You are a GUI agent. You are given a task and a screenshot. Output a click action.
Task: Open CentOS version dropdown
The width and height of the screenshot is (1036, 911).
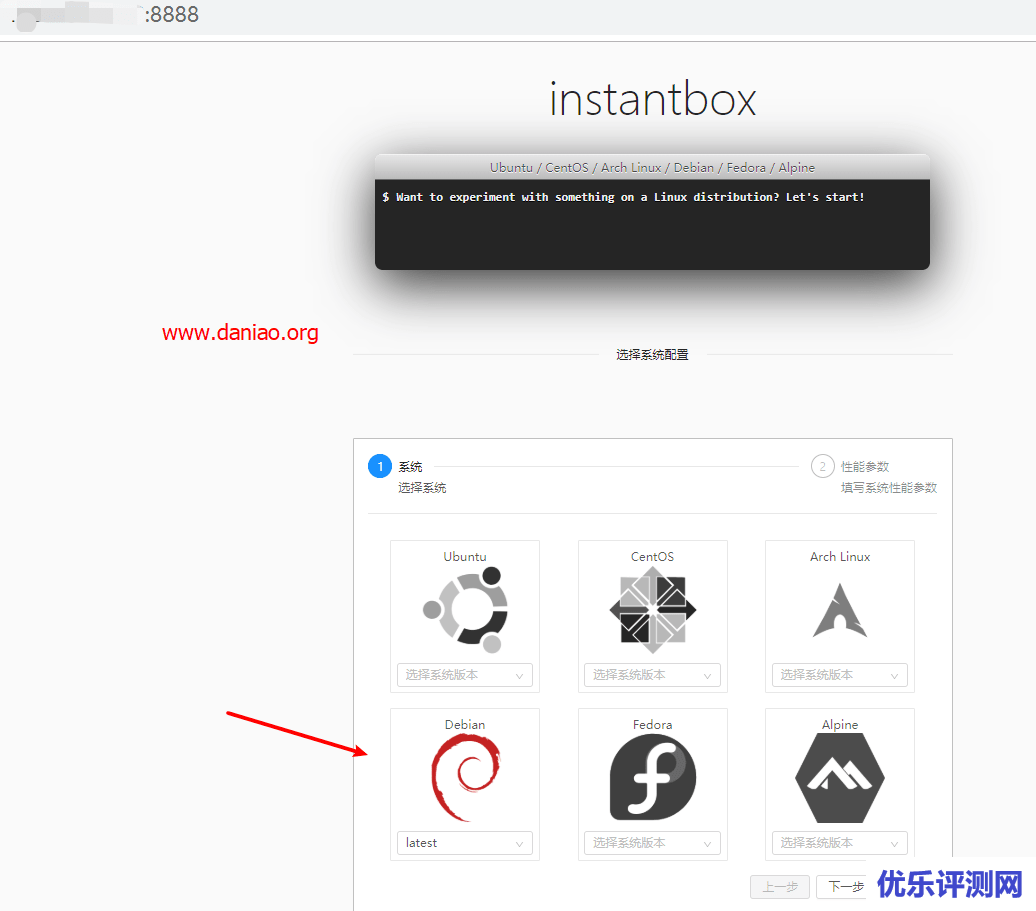point(652,675)
